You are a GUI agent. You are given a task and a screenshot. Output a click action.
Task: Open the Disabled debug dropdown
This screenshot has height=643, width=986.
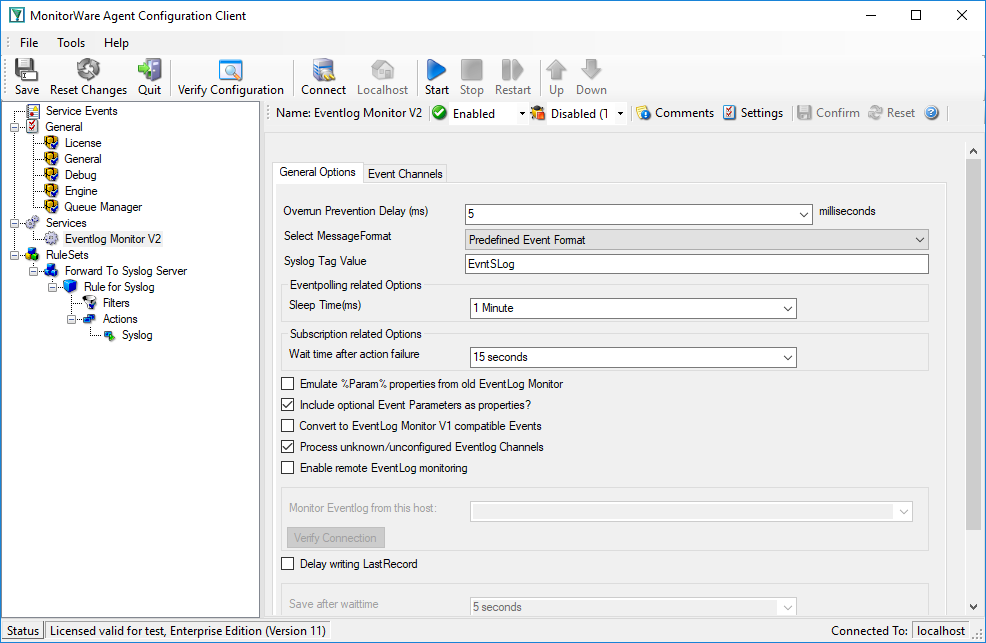tap(620, 114)
